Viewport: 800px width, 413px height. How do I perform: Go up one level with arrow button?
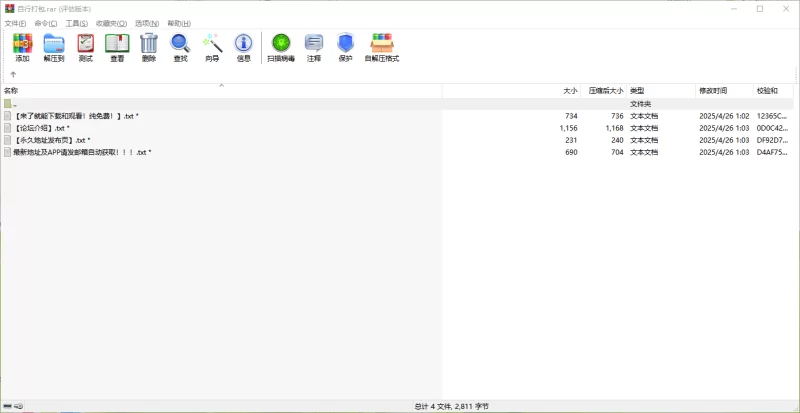(13, 74)
